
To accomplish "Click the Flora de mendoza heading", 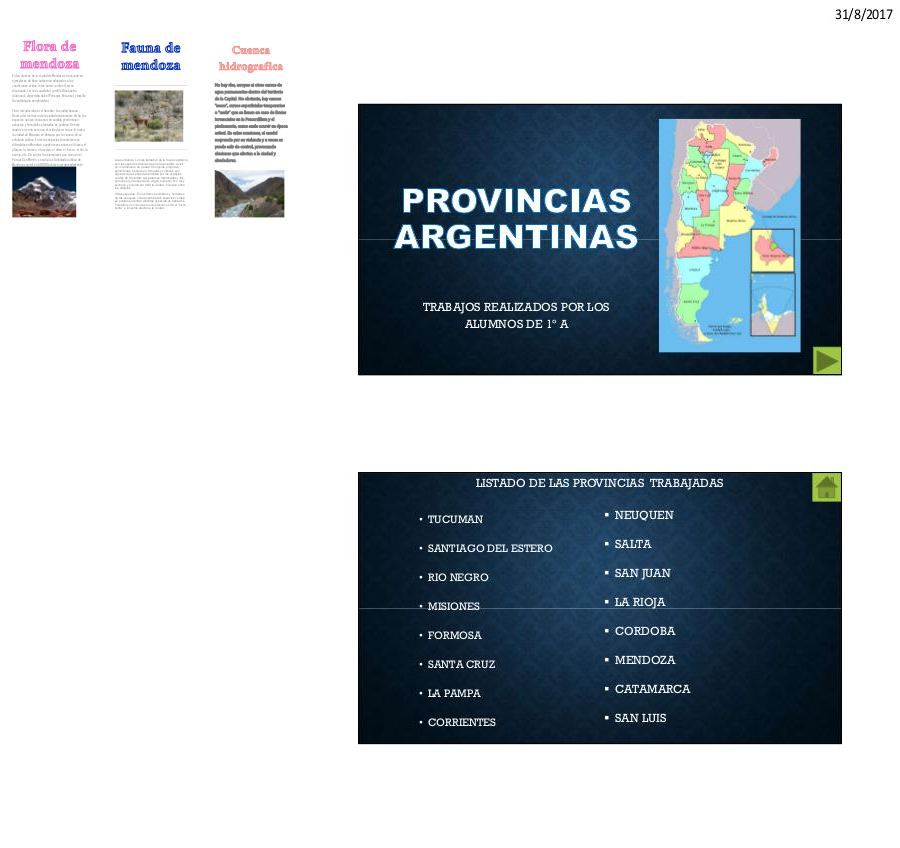I will (50, 55).
